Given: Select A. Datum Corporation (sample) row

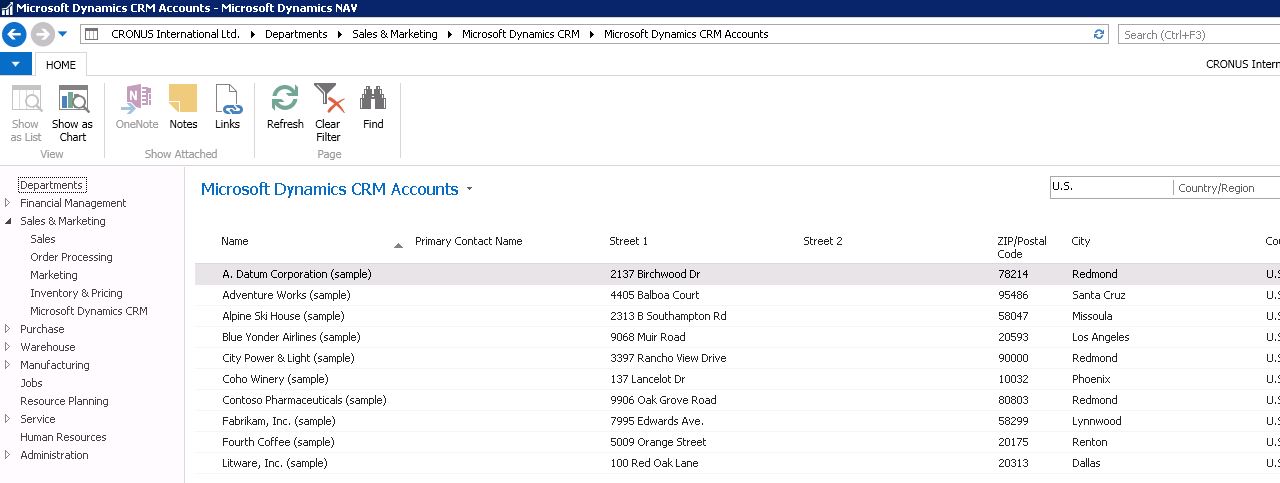Looking at the screenshot, I should tap(737, 274).
